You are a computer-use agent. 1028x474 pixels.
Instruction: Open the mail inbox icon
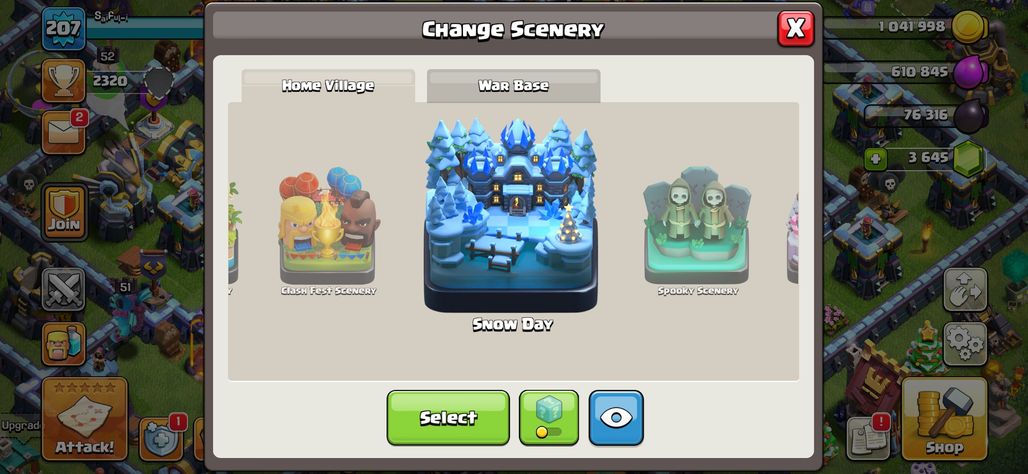[x=63, y=132]
